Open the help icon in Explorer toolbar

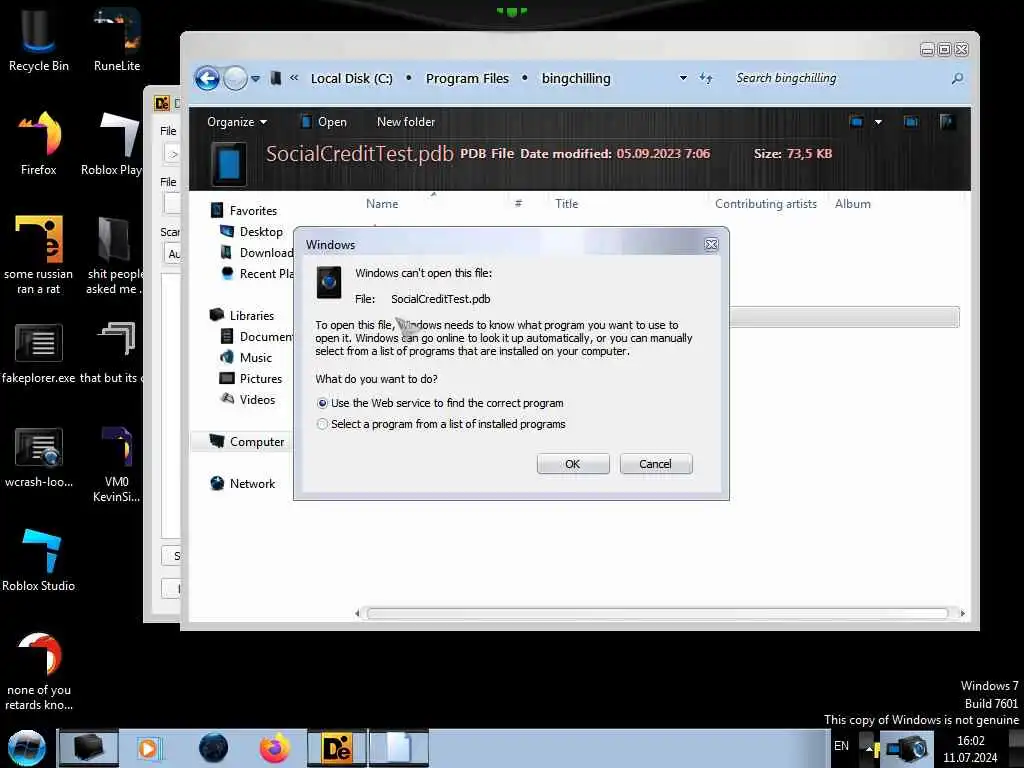point(946,121)
